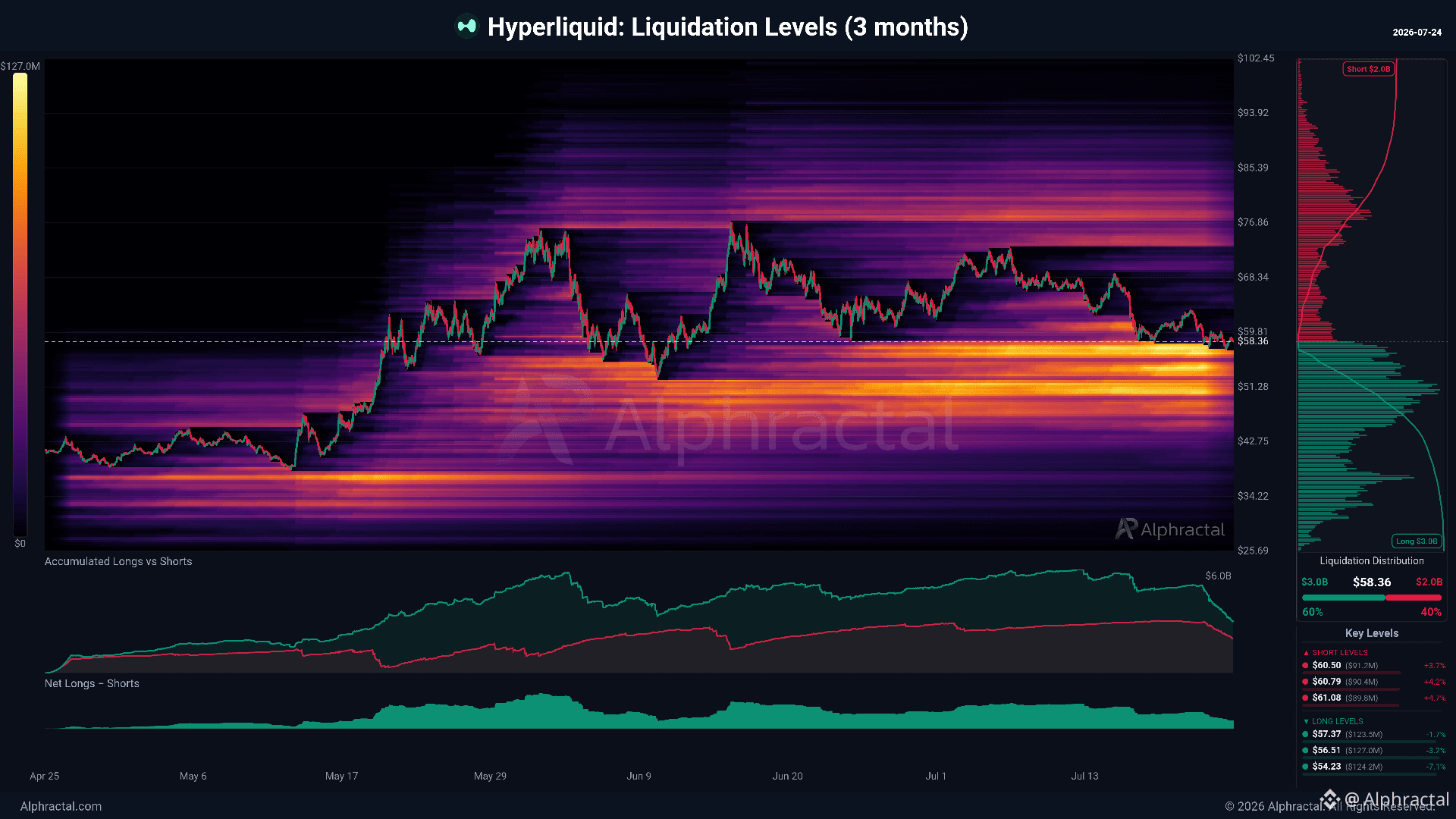The image size is (1456, 819).
Task: Click the 'Short $2.0B' badge
Action: (x=1369, y=69)
